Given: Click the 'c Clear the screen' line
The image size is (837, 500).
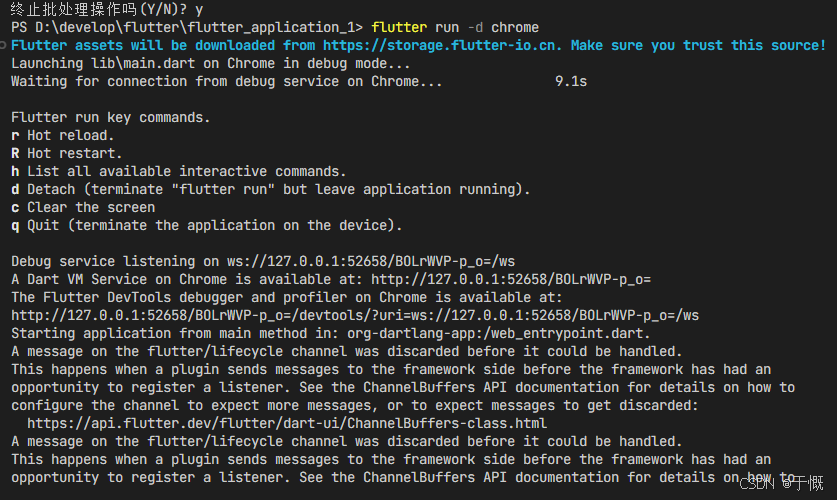Looking at the screenshot, I should click(83, 208).
